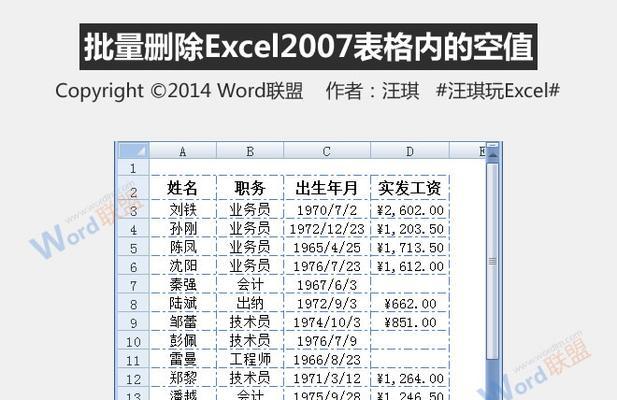Image resolution: width=617 pixels, height=400 pixels.
Task: Click the 实发工资 header cell
Action: [x=410, y=188]
